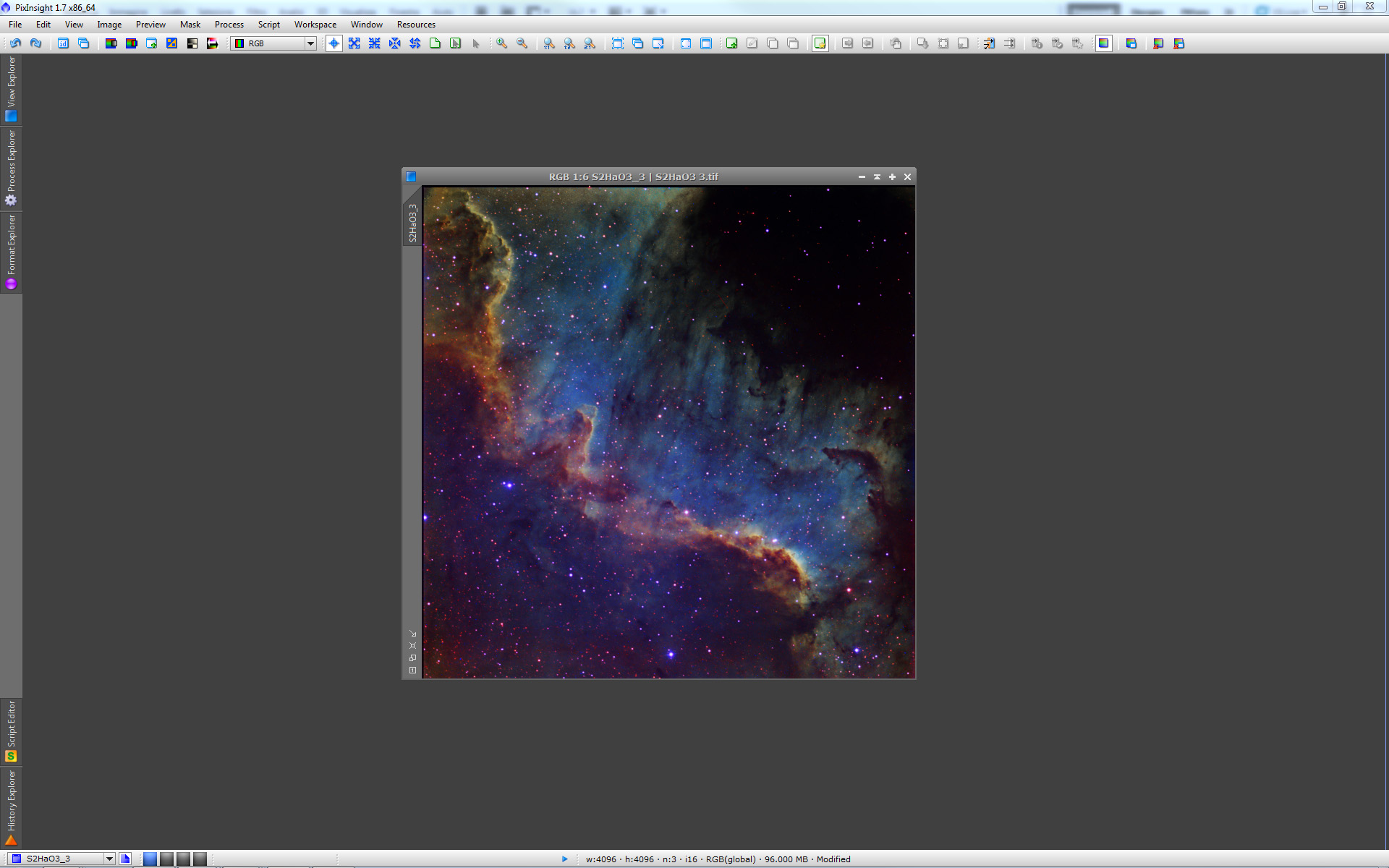1389x868 pixels.
Task: Open the Resources menu
Action: 416,25
